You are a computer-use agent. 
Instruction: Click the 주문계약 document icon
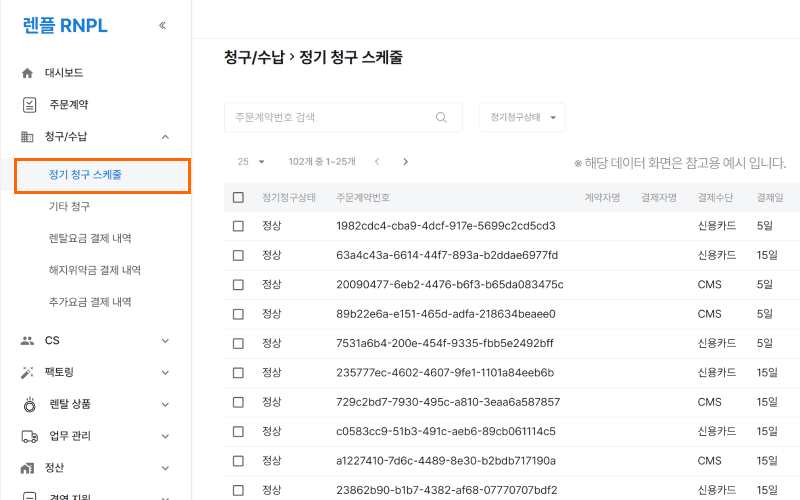tap(29, 105)
